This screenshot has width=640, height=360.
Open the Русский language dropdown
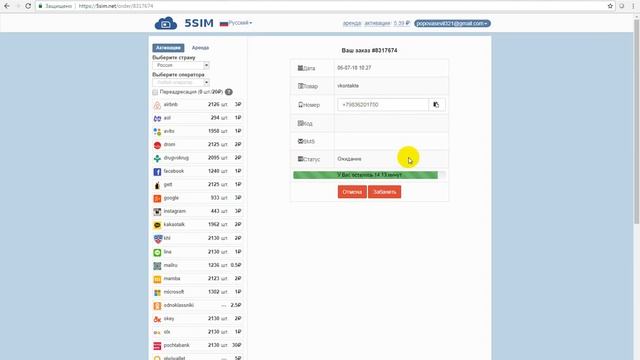pos(236,23)
